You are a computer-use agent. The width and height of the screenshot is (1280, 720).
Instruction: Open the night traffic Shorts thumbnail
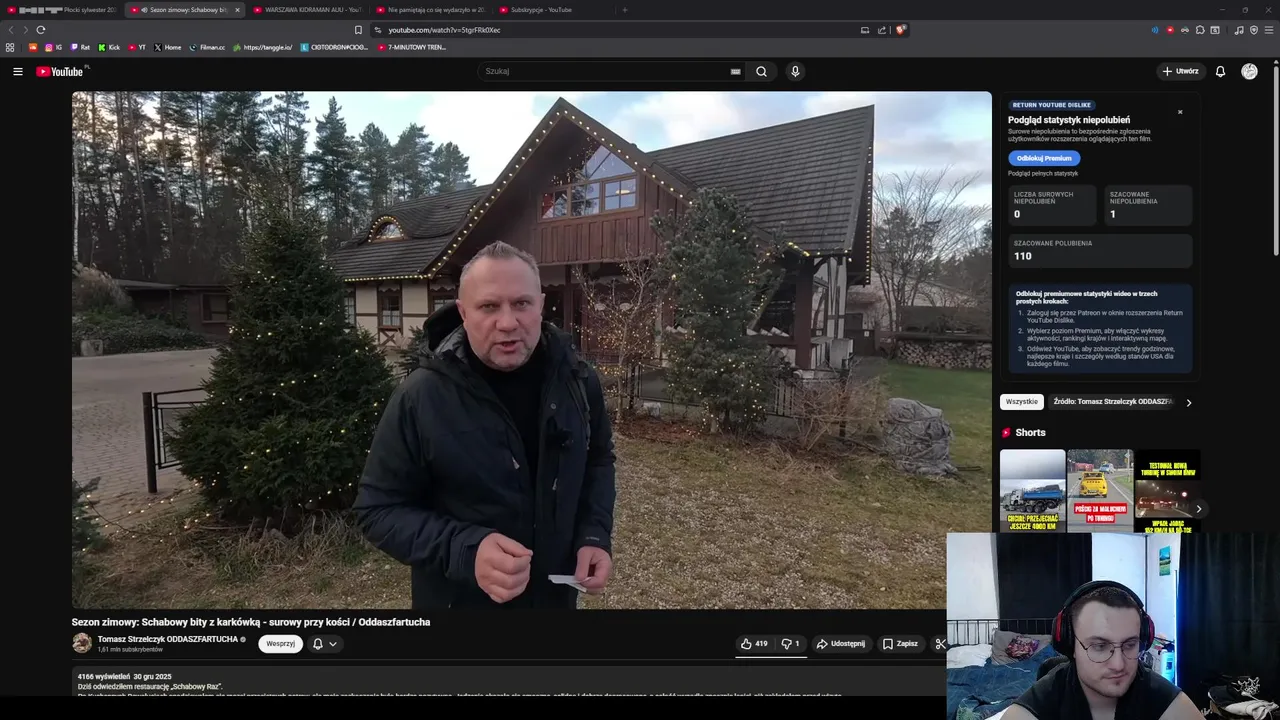coord(1167,490)
